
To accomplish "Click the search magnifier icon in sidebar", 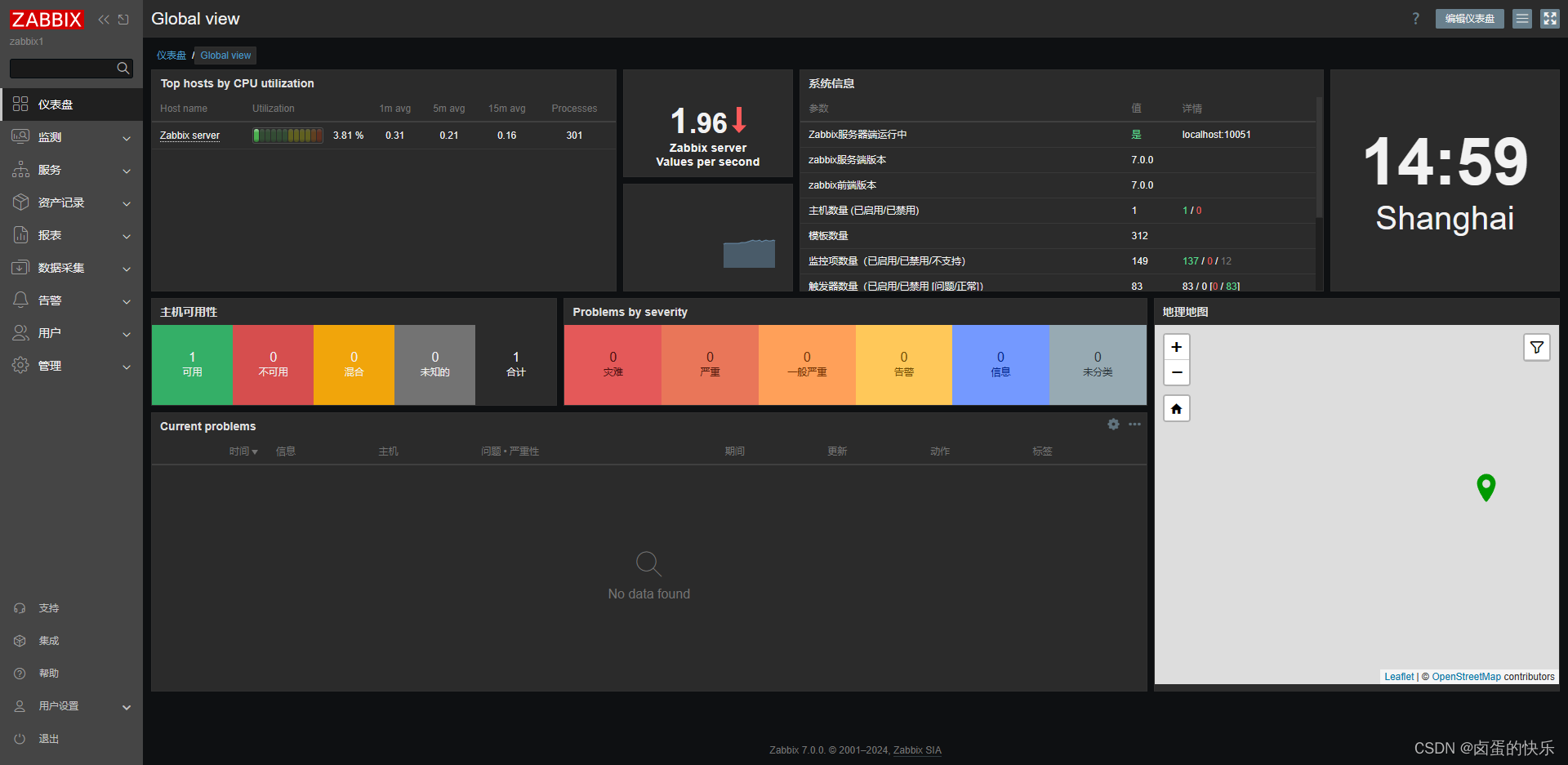I will pyautogui.click(x=123, y=69).
